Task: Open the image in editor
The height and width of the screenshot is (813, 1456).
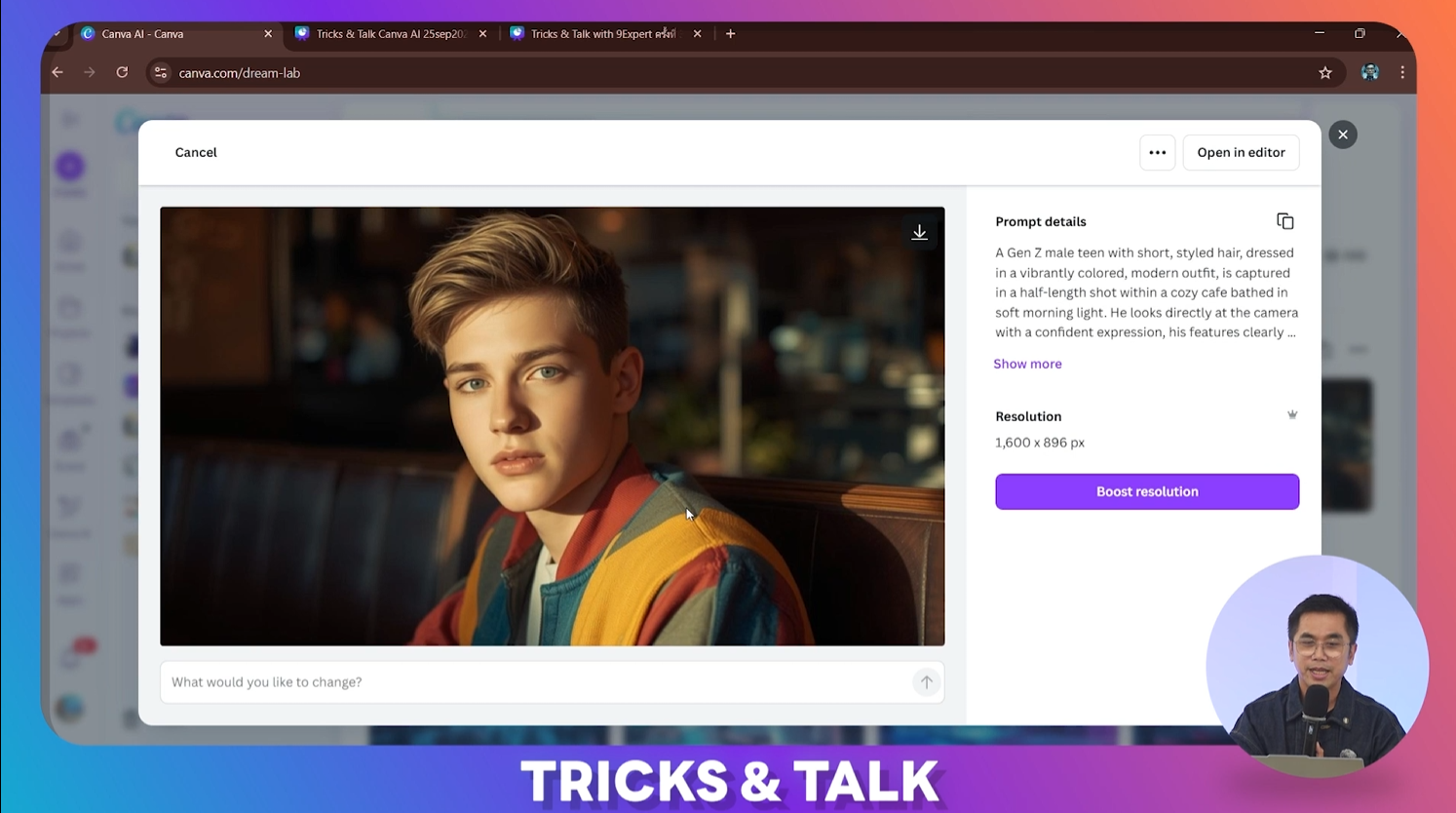Action: pos(1241,152)
